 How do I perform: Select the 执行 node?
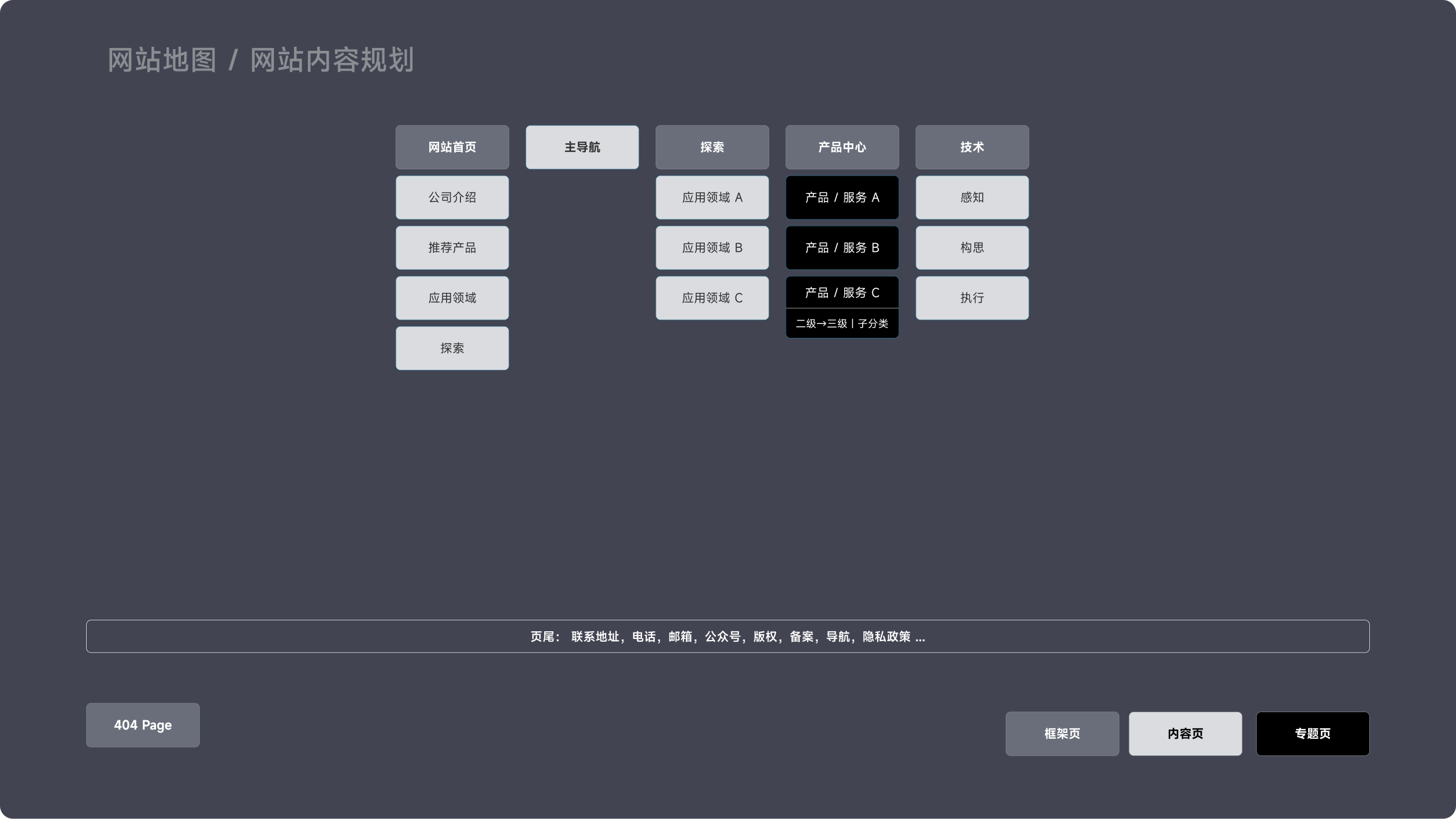971,297
